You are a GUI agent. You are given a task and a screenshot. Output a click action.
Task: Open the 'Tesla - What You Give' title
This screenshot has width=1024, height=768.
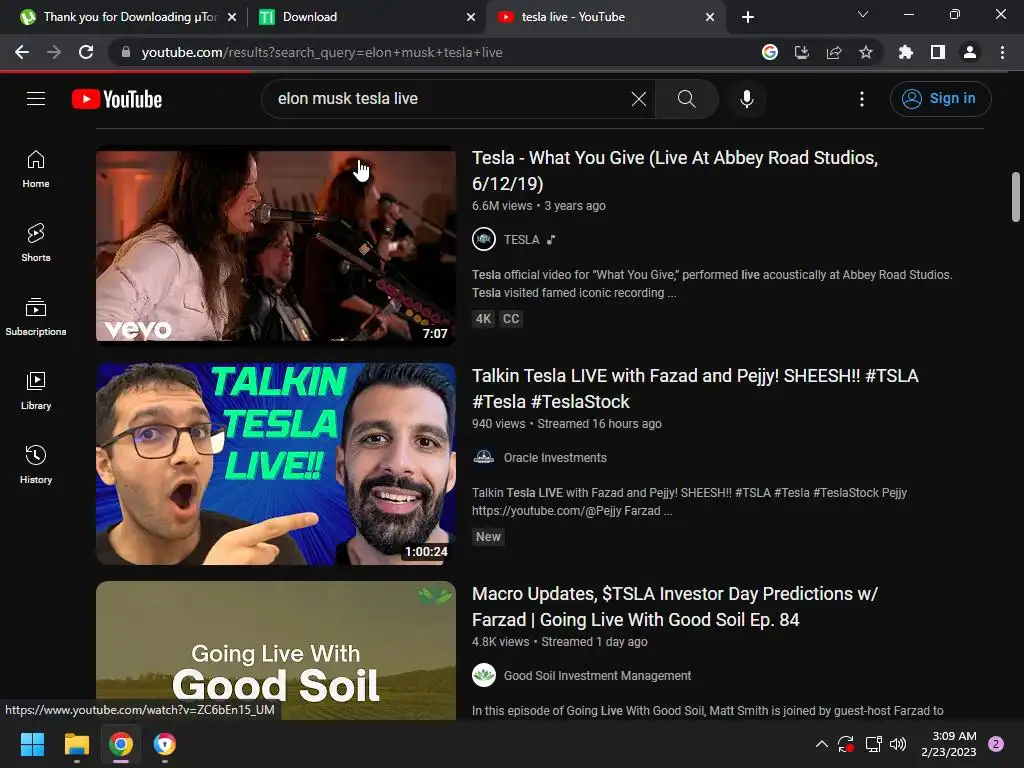(675, 170)
